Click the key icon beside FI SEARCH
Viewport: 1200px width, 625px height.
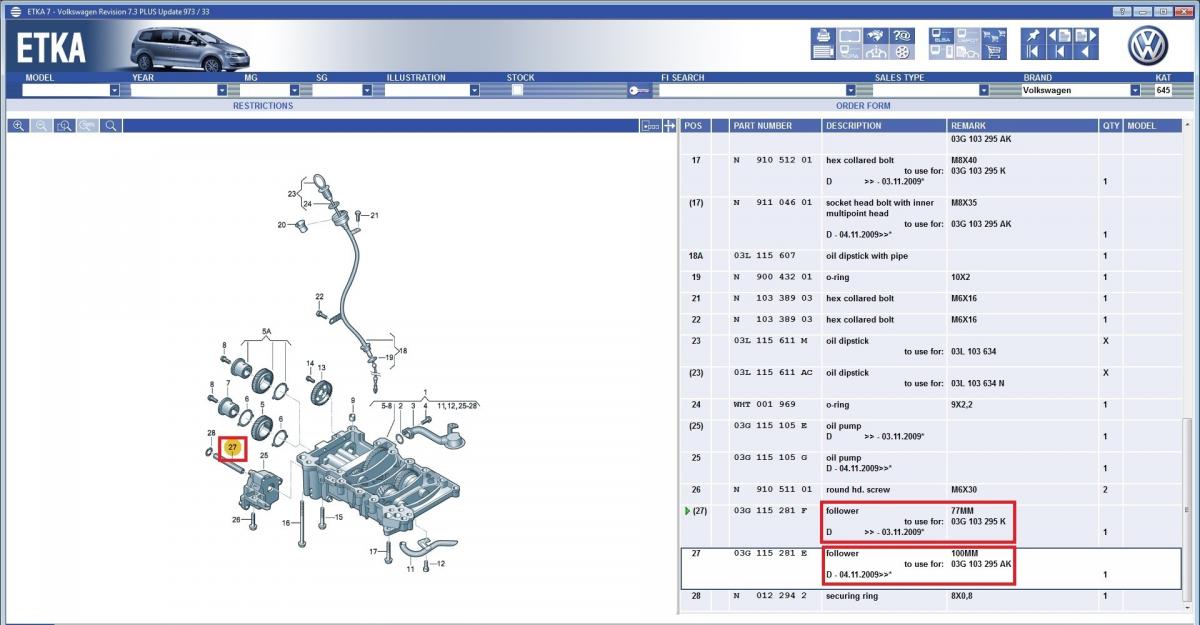(640, 90)
